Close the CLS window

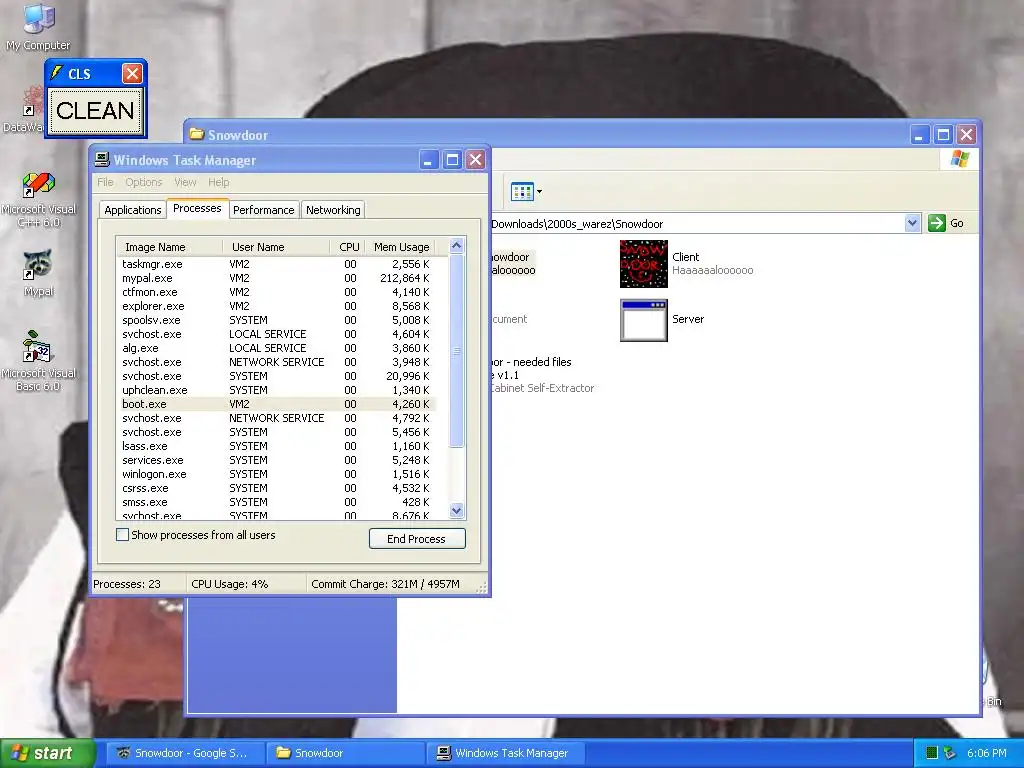coord(133,73)
